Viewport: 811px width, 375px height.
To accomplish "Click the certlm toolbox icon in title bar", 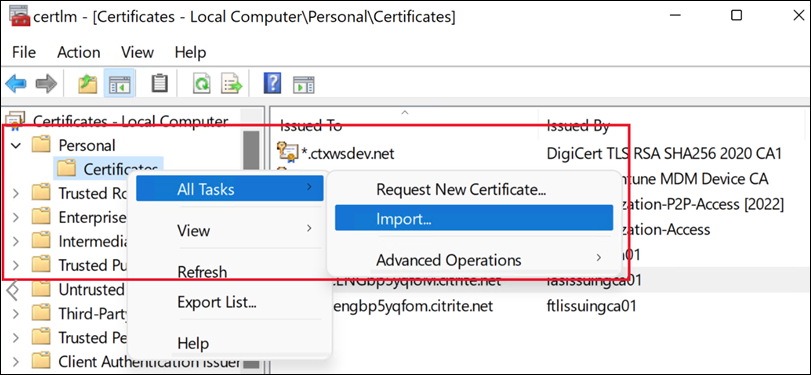I will tap(19, 17).
